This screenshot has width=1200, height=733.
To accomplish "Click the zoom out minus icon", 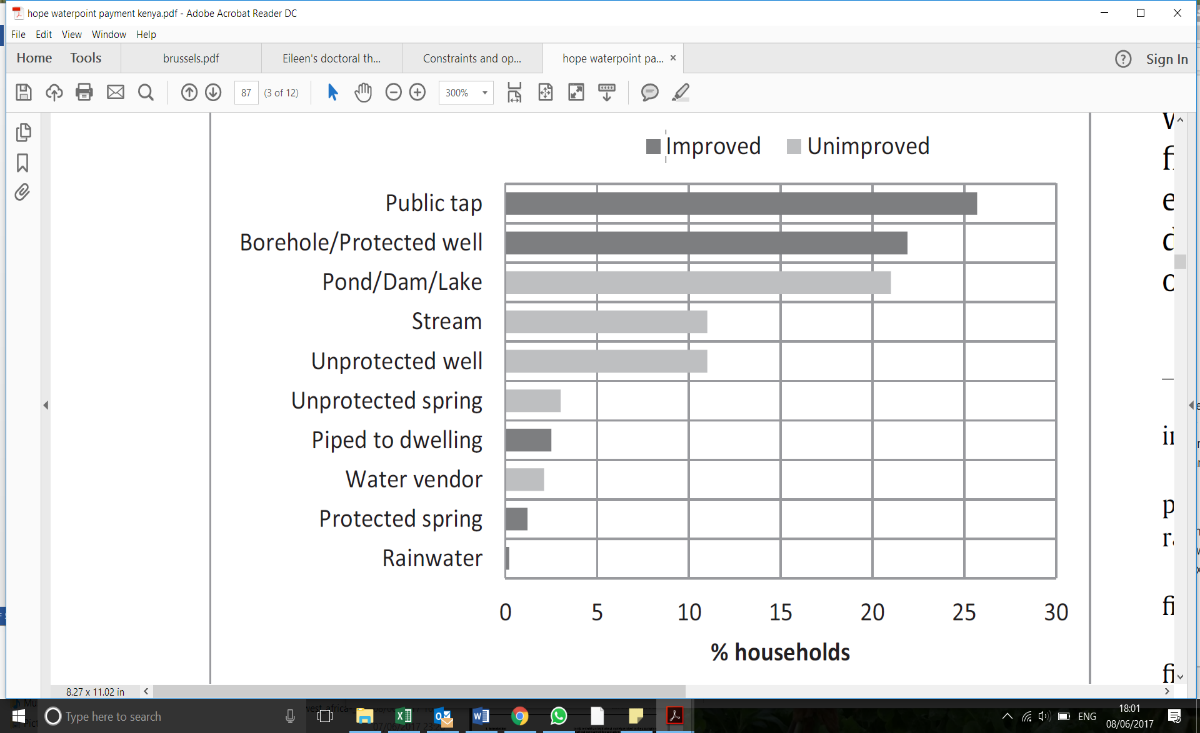I will tap(393, 92).
